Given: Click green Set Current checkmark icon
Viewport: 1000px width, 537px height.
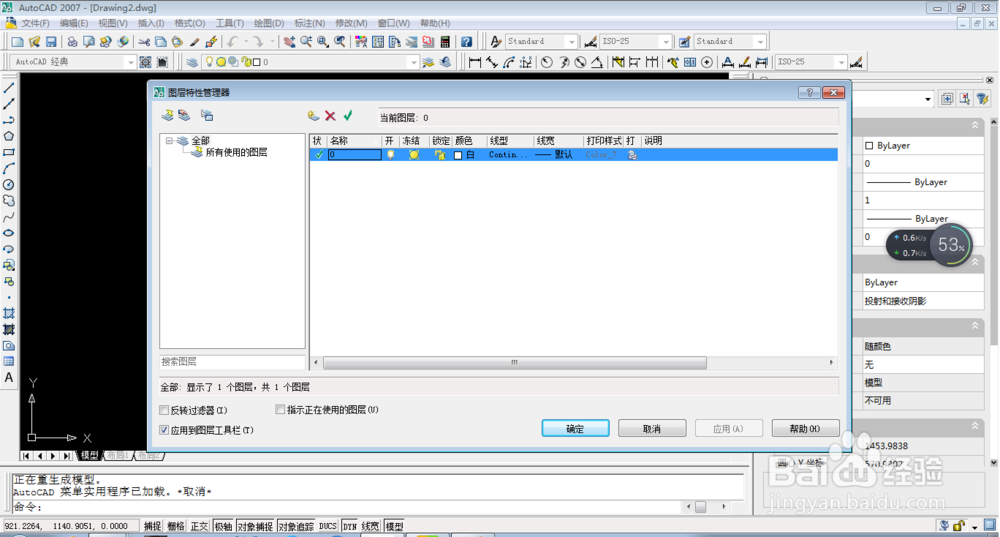Looking at the screenshot, I should pos(348,115).
